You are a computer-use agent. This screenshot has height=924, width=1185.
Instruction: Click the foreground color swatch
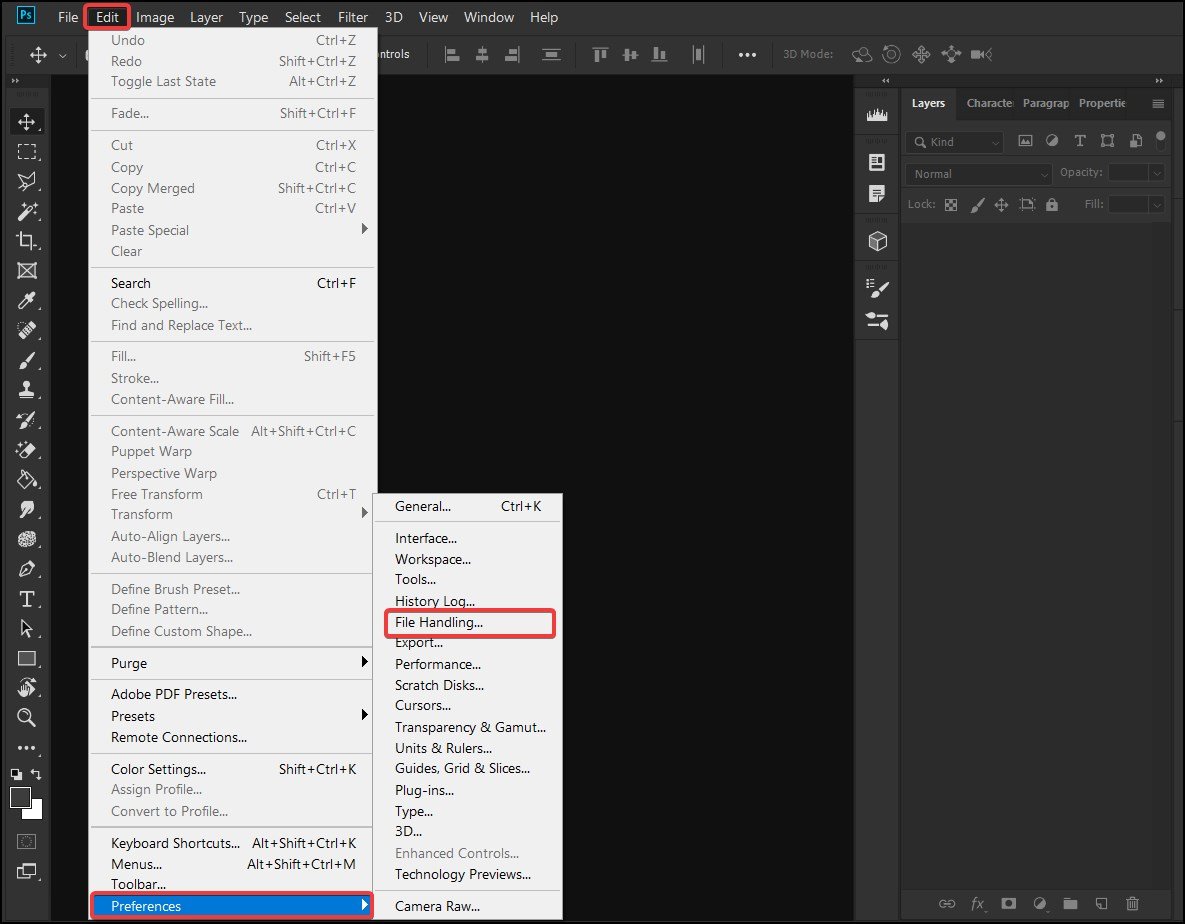[x=20, y=797]
